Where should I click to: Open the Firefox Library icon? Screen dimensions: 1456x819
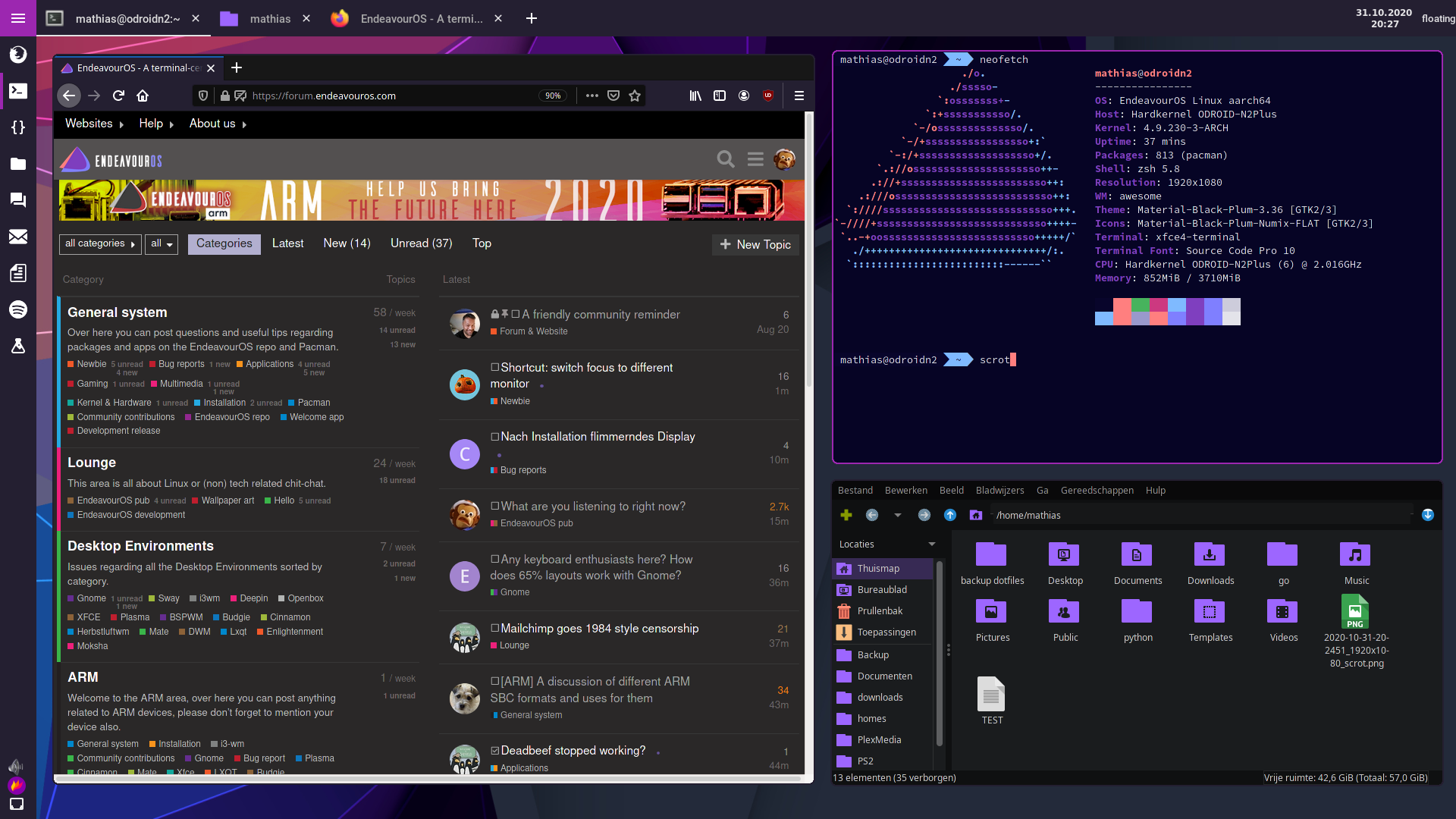[x=695, y=96]
